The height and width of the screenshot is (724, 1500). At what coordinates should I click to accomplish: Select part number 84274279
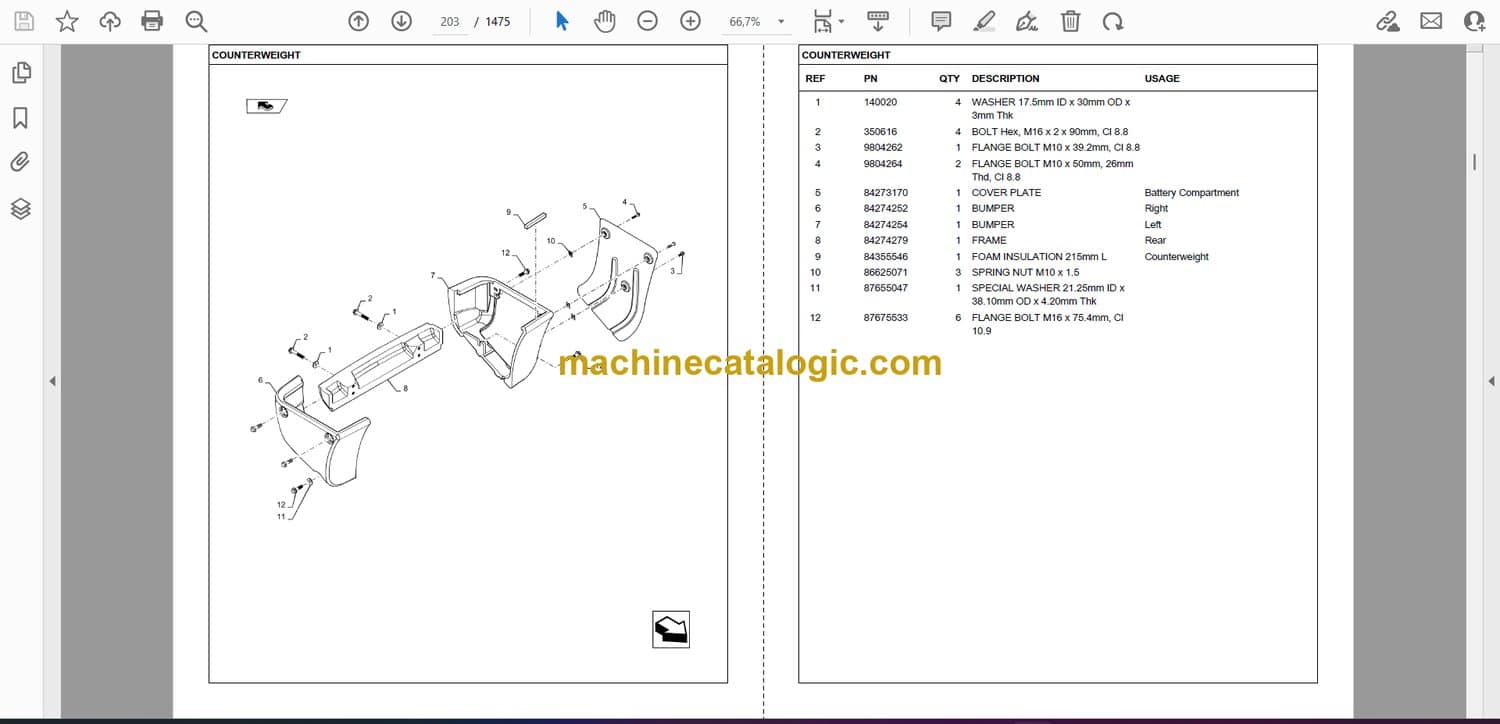point(886,241)
